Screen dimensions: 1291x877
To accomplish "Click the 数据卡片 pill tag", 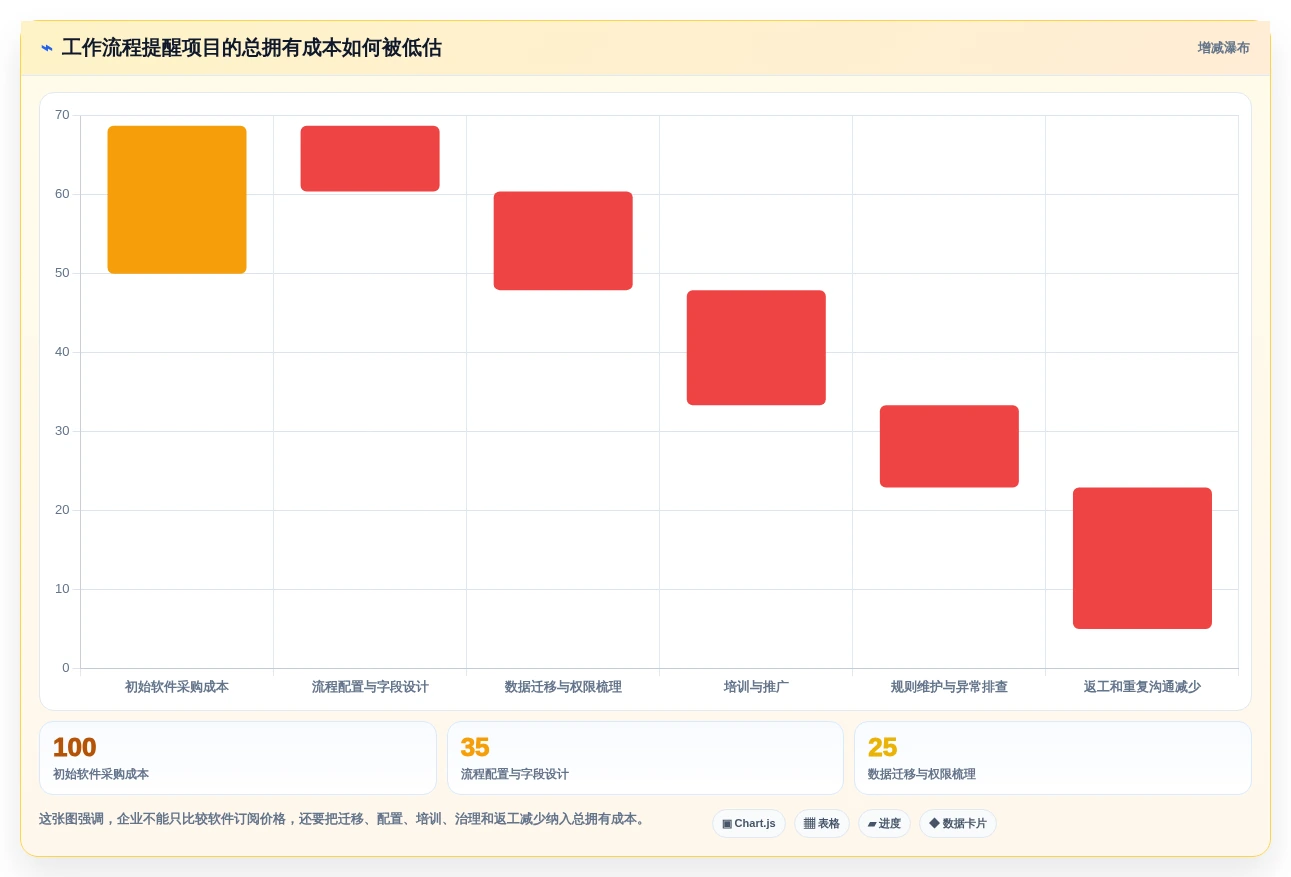I will click(958, 824).
